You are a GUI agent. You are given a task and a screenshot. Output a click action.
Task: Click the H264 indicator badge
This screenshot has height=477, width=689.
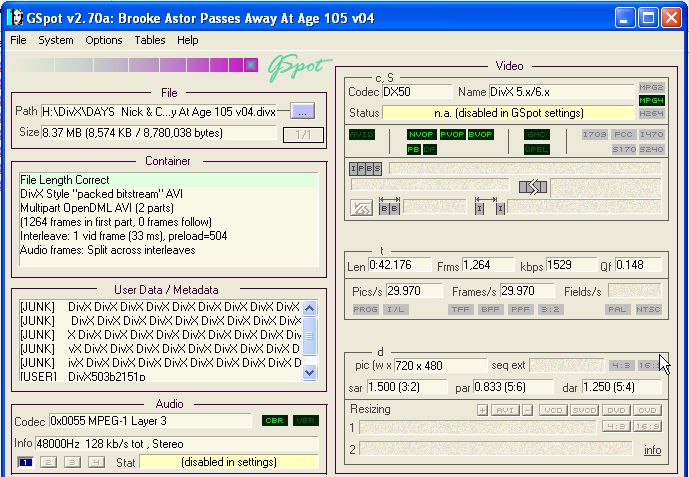[651, 113]
